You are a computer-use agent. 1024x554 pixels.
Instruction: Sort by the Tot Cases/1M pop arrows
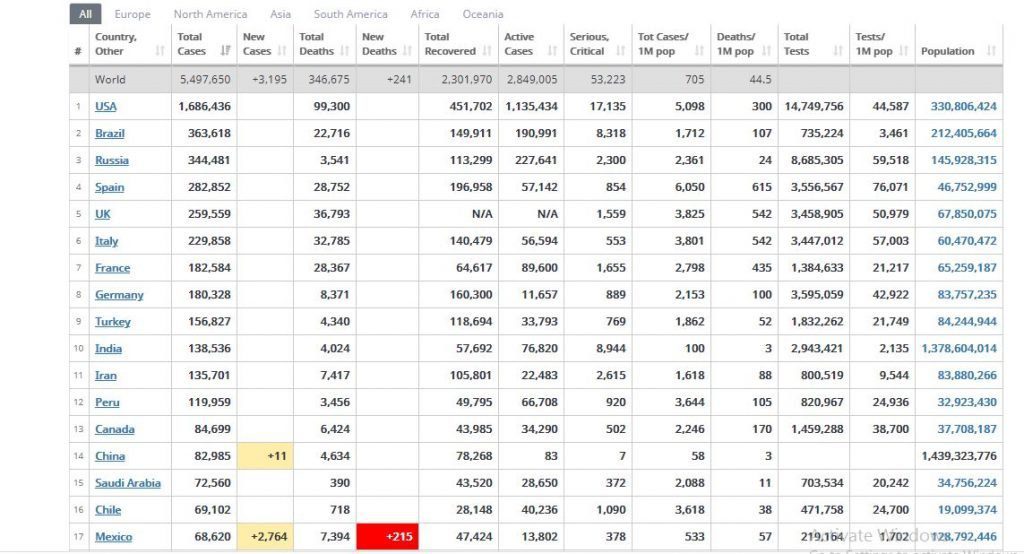tap(699, 51)
